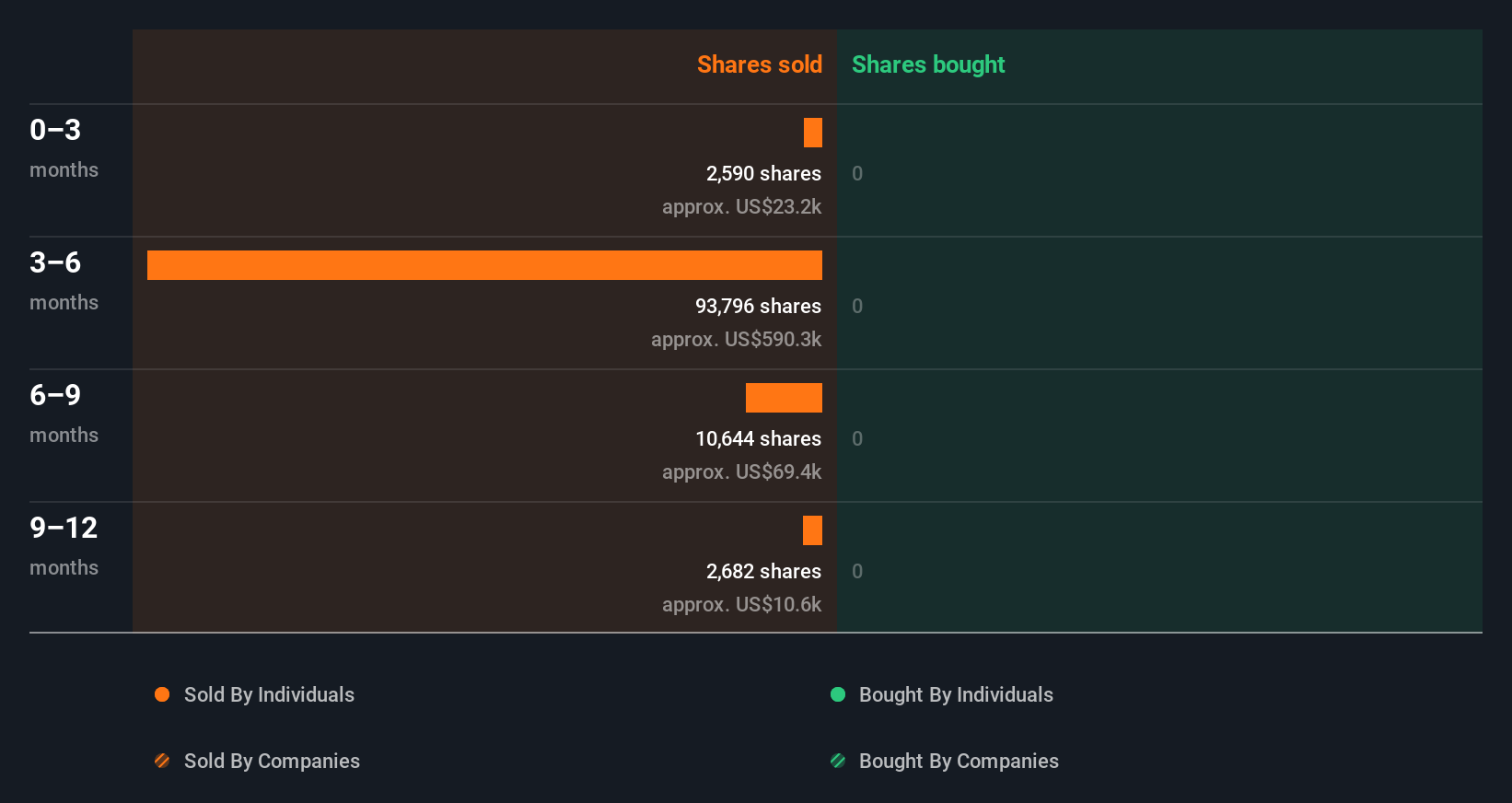Click the 3–6 months row label
Screen dimensions: 1512x803
(x=63, y=280)
